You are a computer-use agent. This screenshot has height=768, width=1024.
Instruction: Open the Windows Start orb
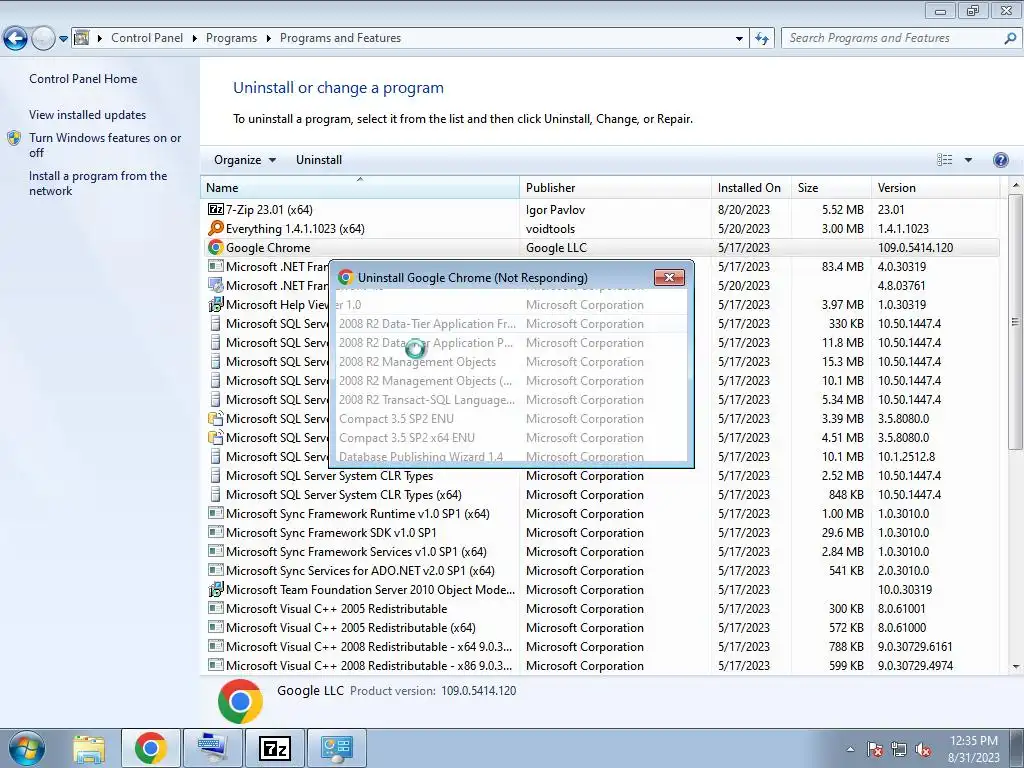27,748
